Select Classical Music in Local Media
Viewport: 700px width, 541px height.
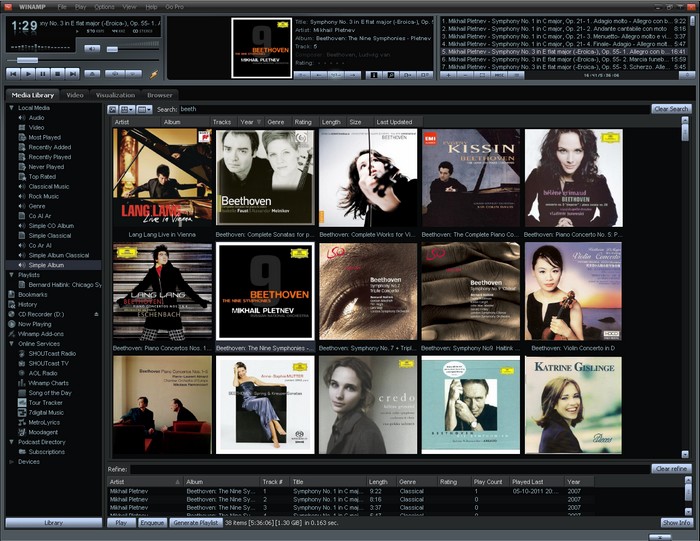pos(49,187)
